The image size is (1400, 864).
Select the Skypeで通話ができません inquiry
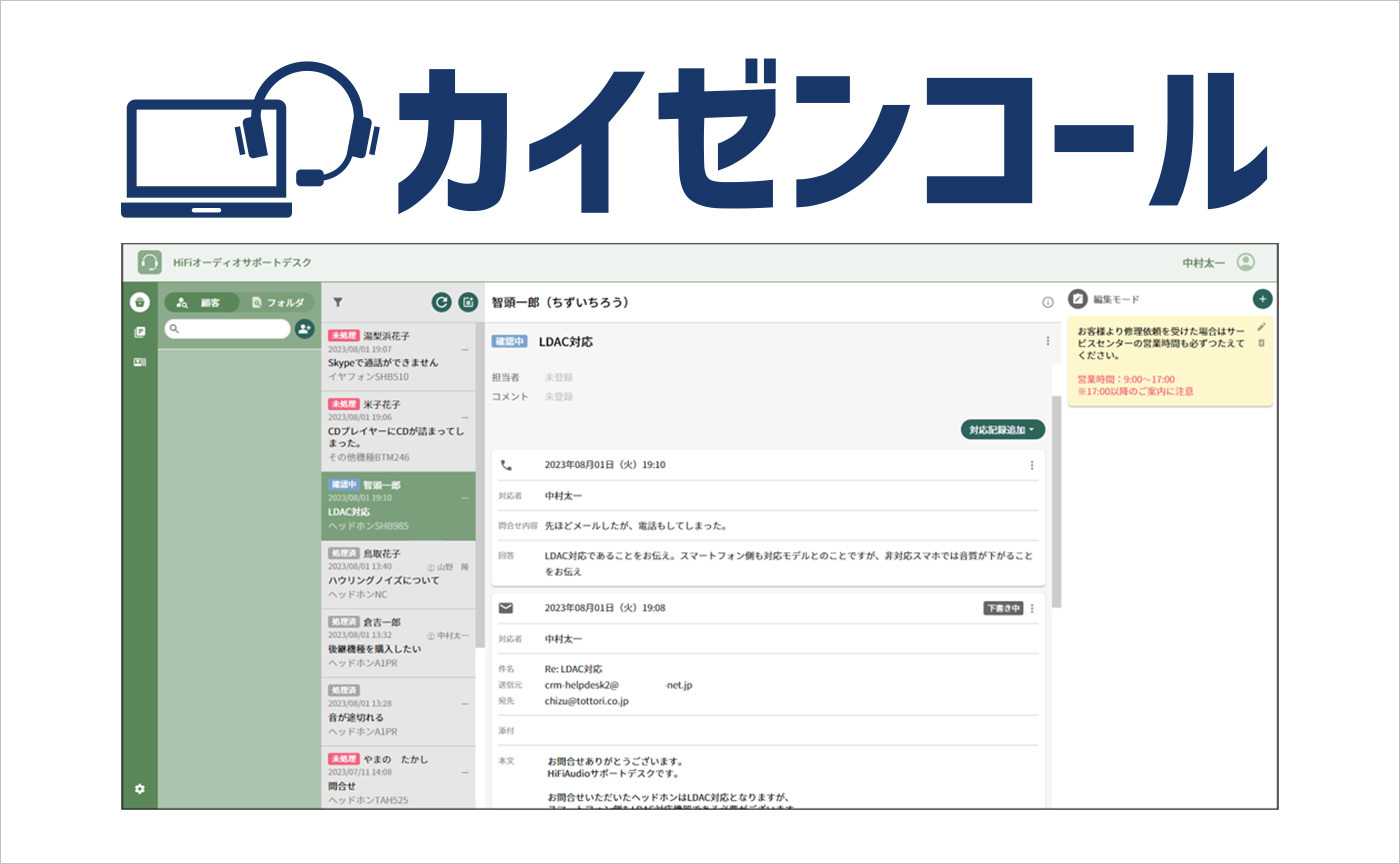(398, 356)
